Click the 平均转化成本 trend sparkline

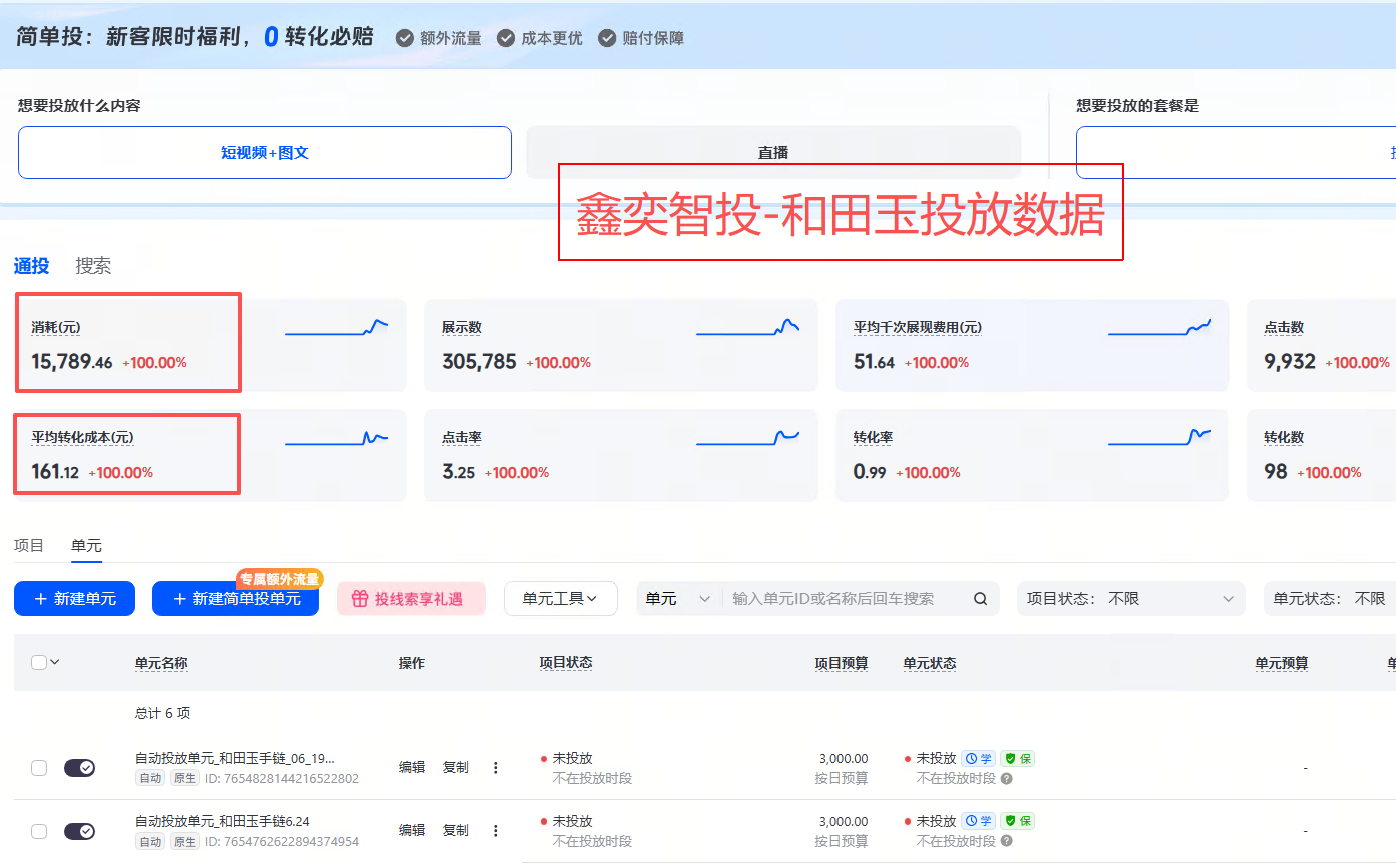[x=336, y=438]
